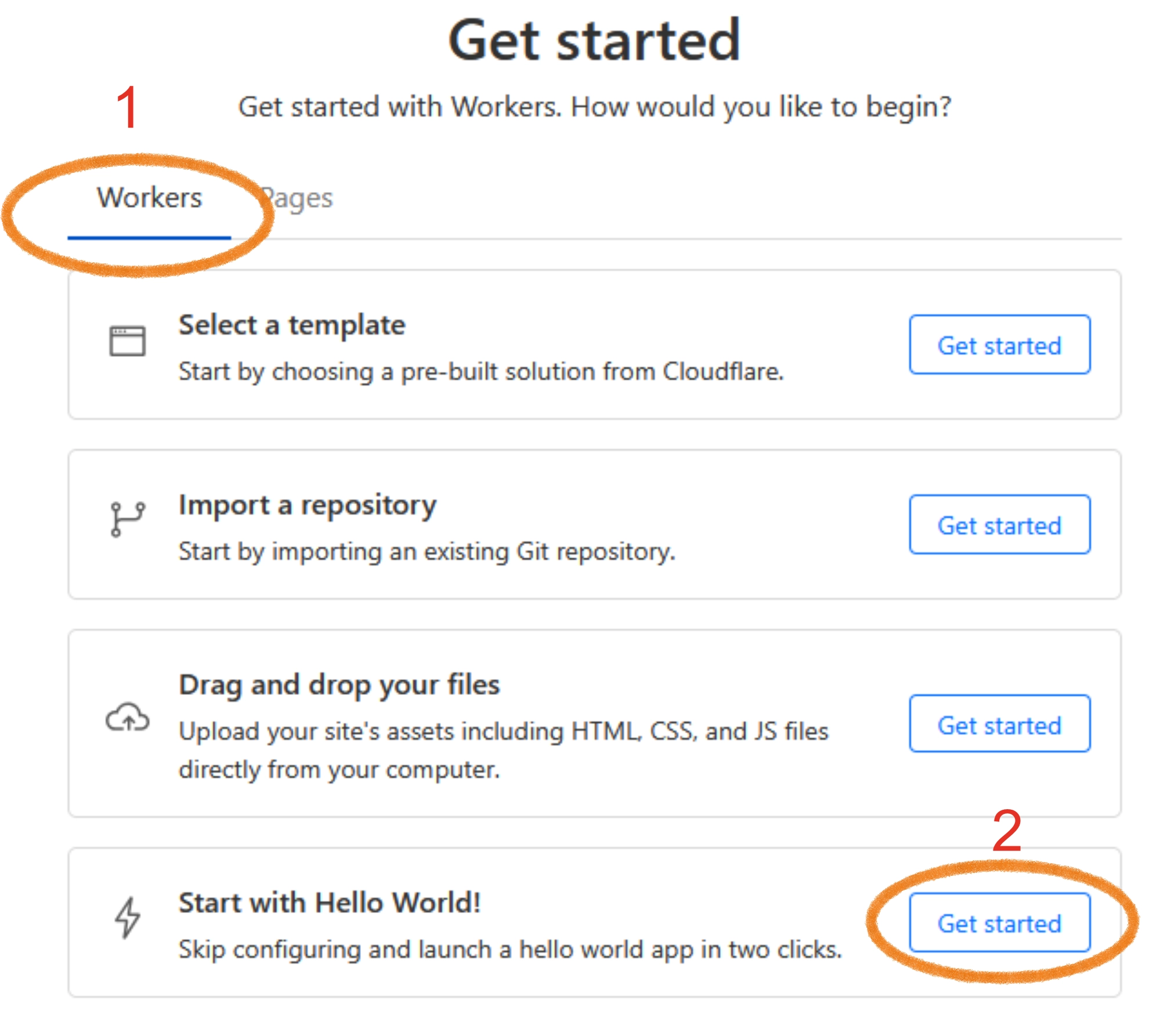Click the large 'Get started' page heading
Viewport: 1171px width, 1036px height.
[x=594, y=41]
